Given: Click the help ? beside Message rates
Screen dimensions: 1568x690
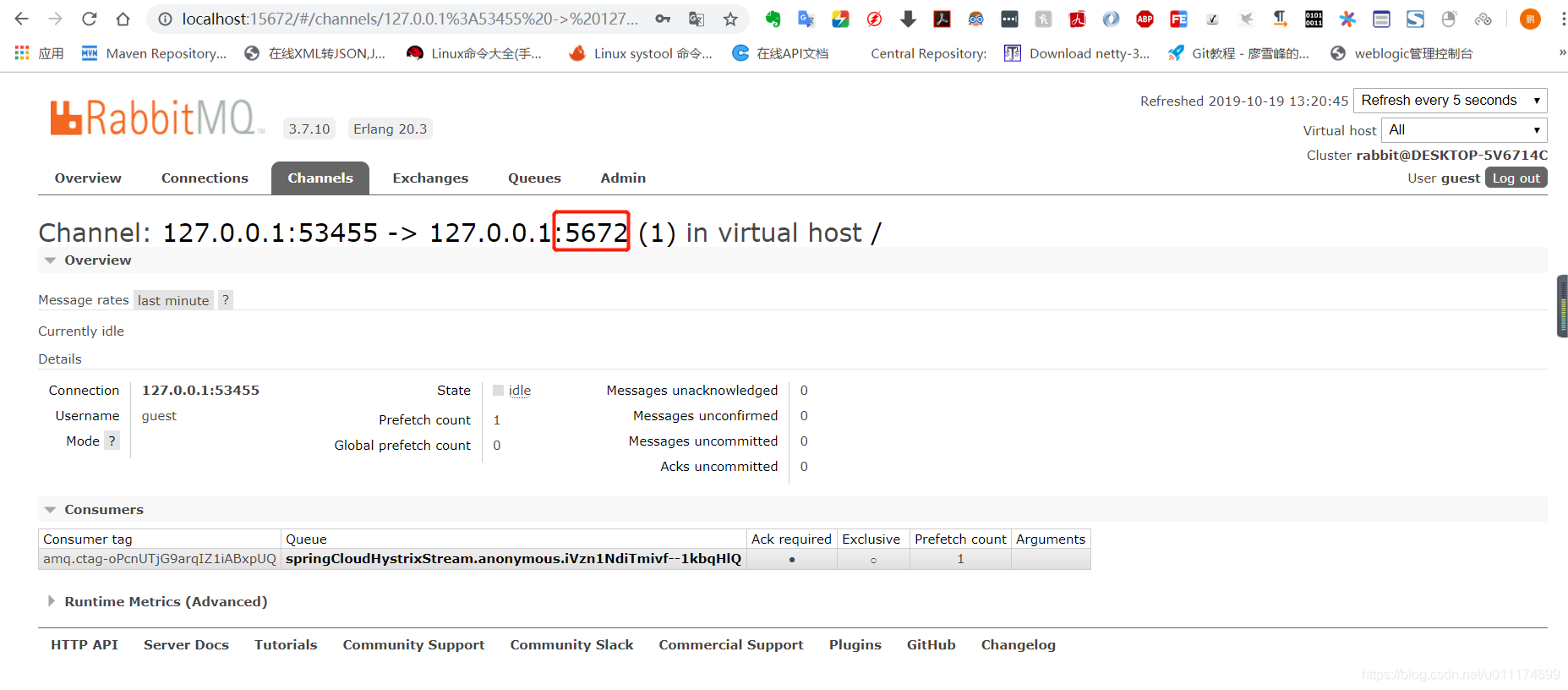Looking at the screenshot, I should [x=226, y=299].
